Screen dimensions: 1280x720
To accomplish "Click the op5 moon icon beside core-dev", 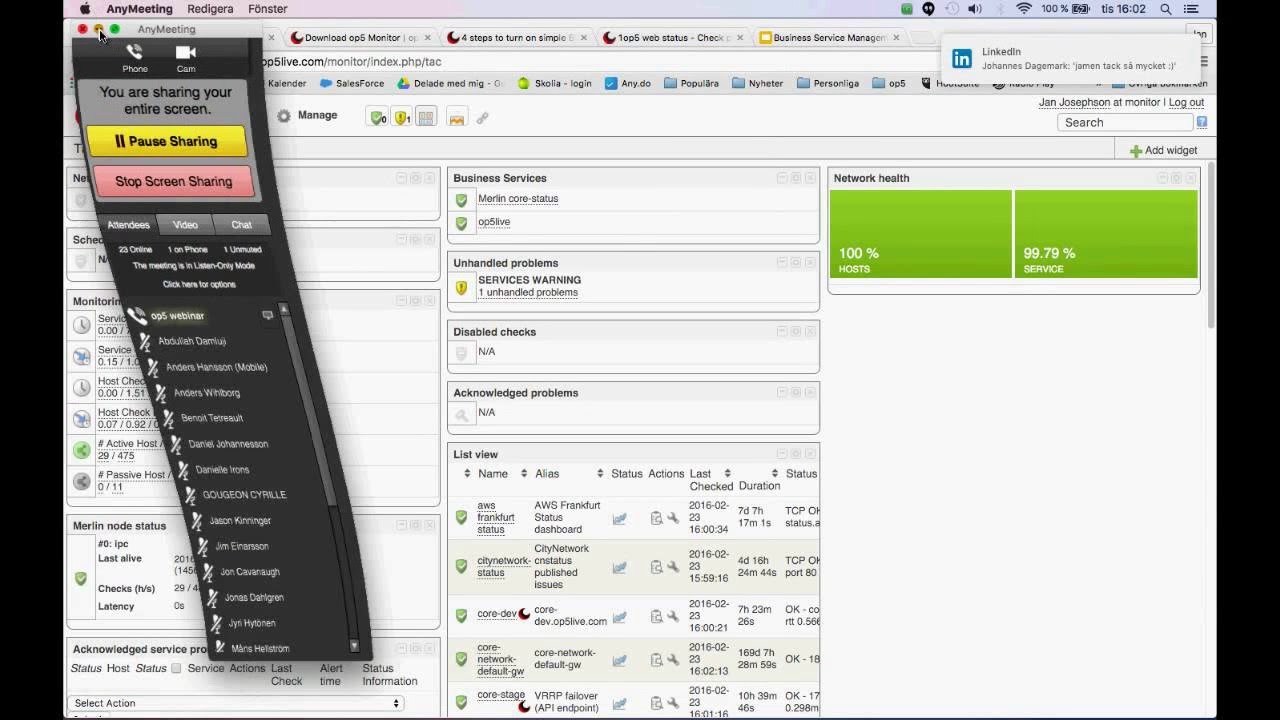I will [x=524, y=614].
